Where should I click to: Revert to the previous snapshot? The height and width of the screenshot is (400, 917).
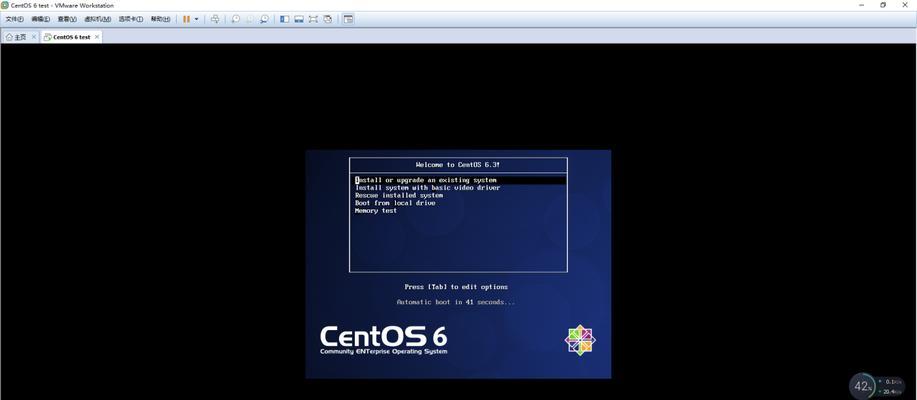coord(250,19)
